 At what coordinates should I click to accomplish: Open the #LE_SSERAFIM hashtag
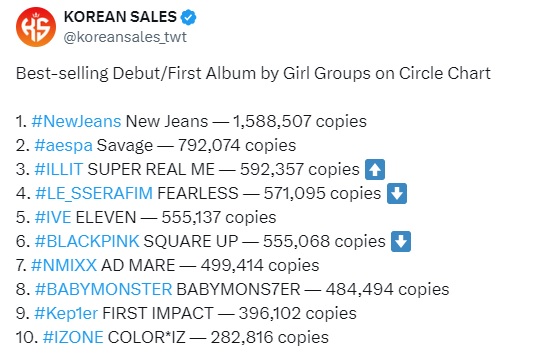(94, 194)
